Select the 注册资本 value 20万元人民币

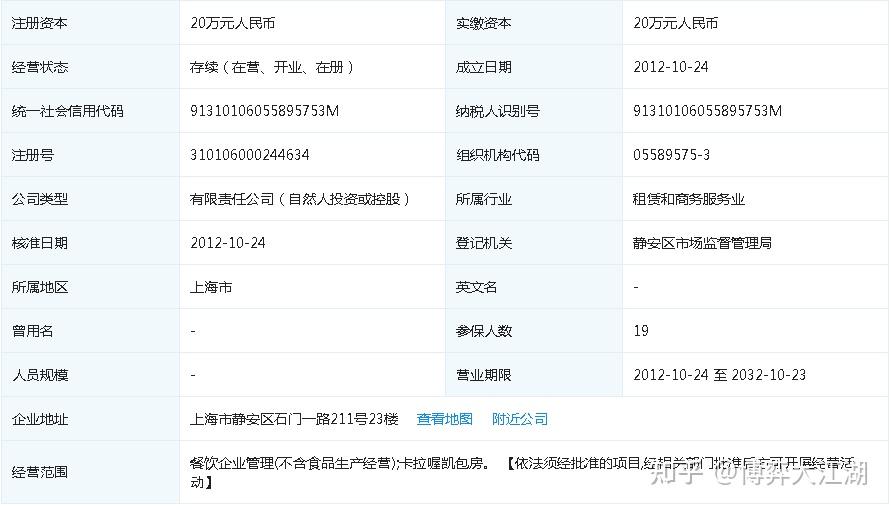pos(232,23)
